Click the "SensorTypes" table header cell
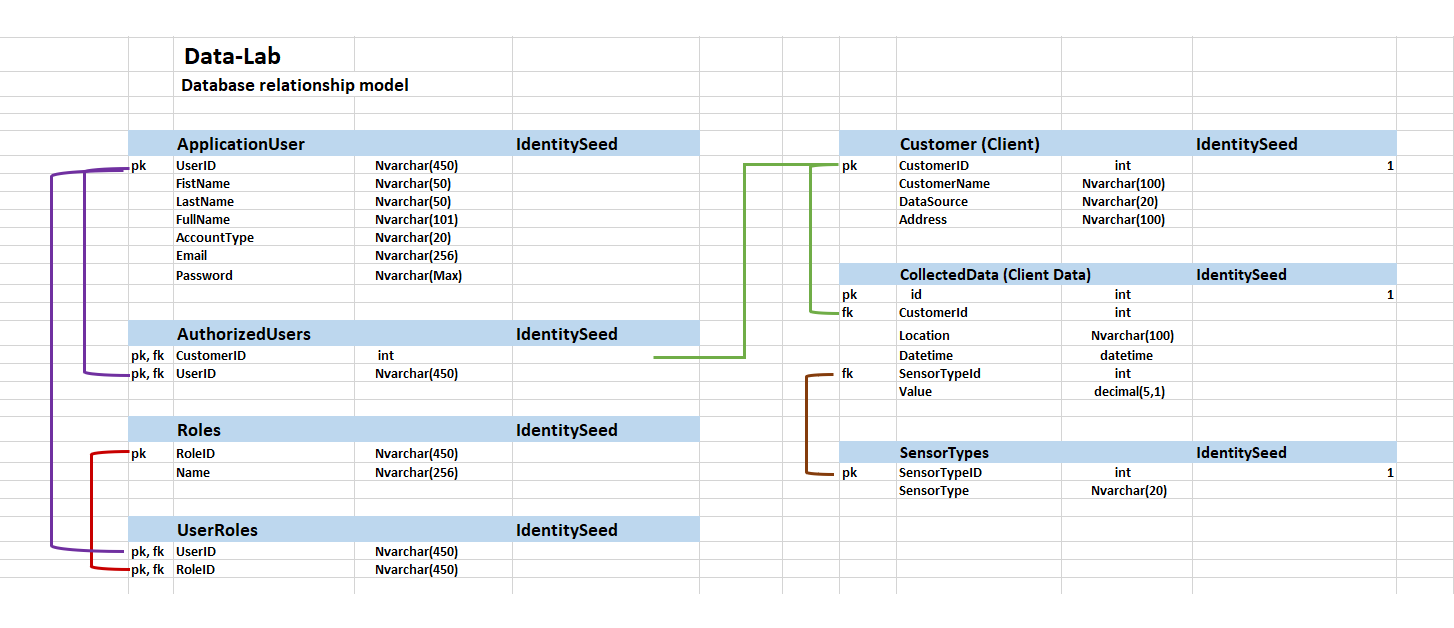 (944, 452)
